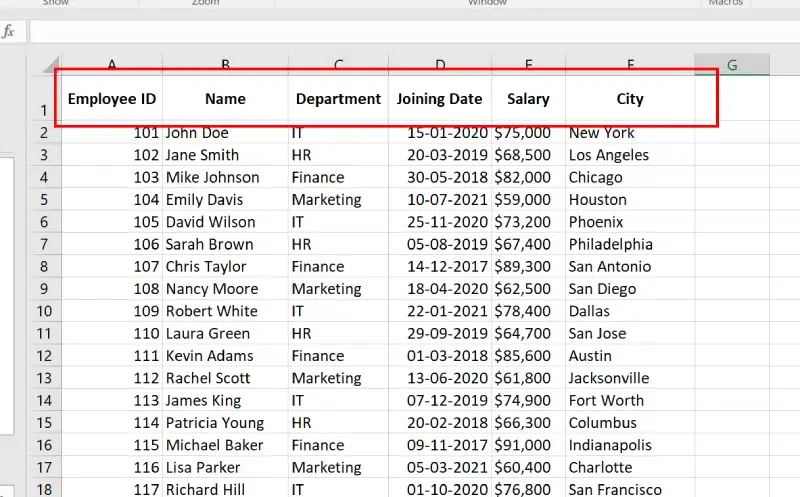The height and width of the screenshot is (497, 800).
Task: Click the City header cell
Action: [x=630, y=99]
